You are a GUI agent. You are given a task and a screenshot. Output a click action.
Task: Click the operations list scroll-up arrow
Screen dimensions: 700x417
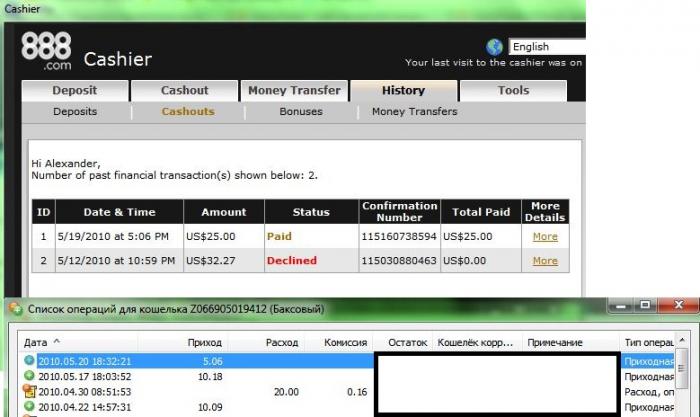[x=682, y=340]
